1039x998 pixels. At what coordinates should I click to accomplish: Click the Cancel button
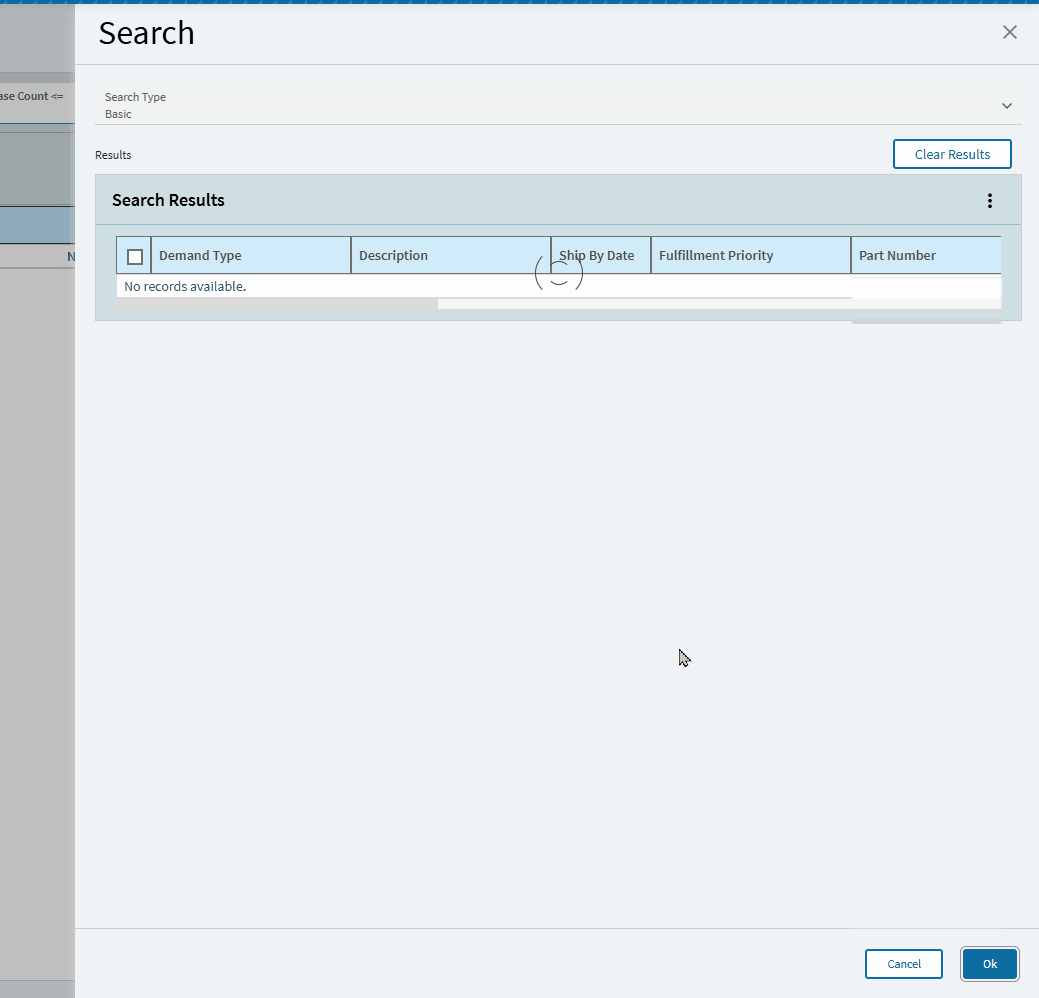coord(903,964)
